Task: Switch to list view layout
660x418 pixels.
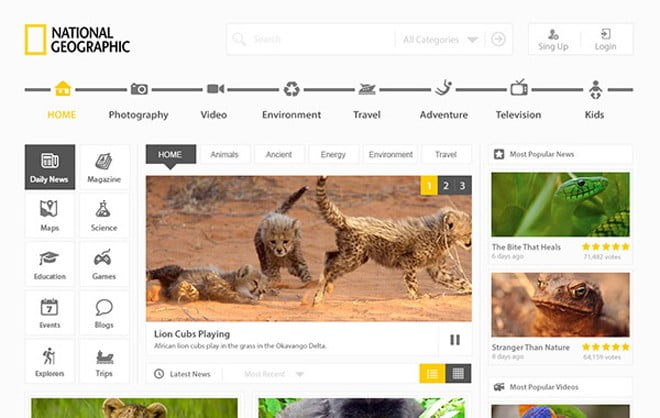Action: pyautogui.click(x=431, y=374)
